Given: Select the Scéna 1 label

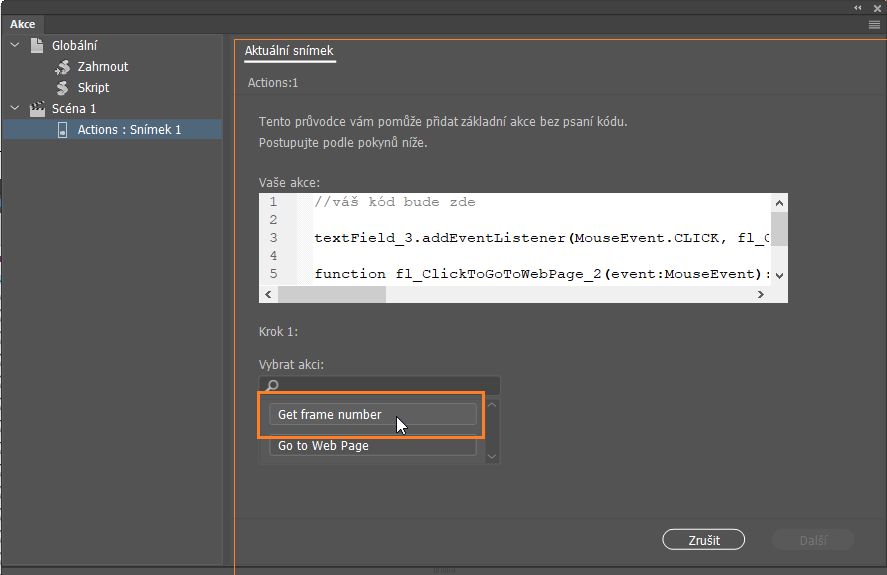Looking at the screenshot, I should pos(74,109).
